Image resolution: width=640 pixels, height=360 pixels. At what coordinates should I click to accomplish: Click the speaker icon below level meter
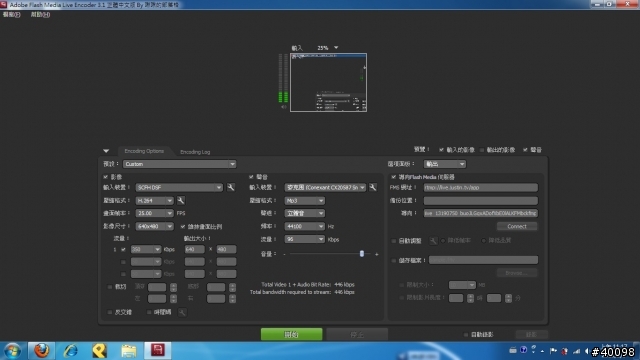coord(284,107)
